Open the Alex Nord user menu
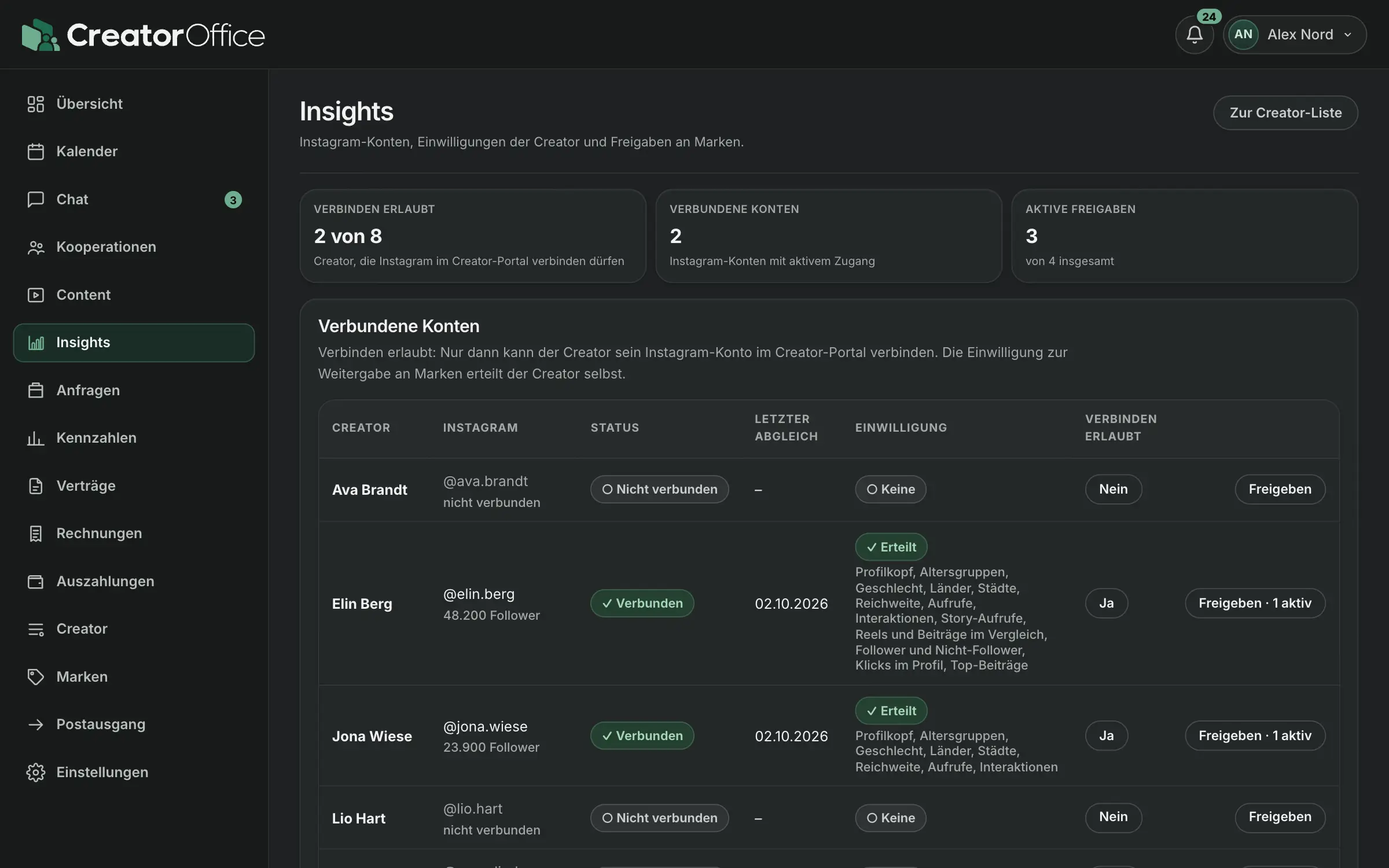 1295,35
